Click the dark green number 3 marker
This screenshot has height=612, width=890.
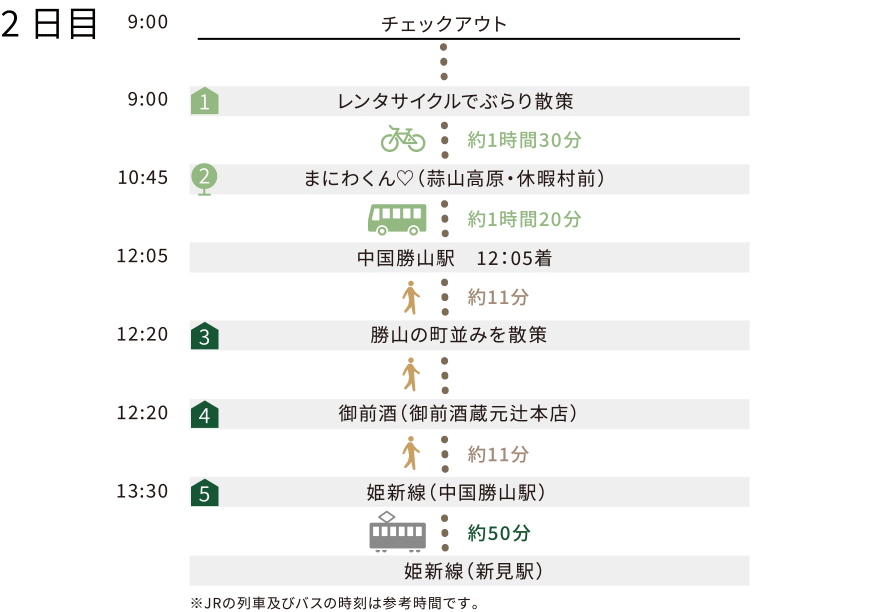pyautogui.click(x=205, y=336)
